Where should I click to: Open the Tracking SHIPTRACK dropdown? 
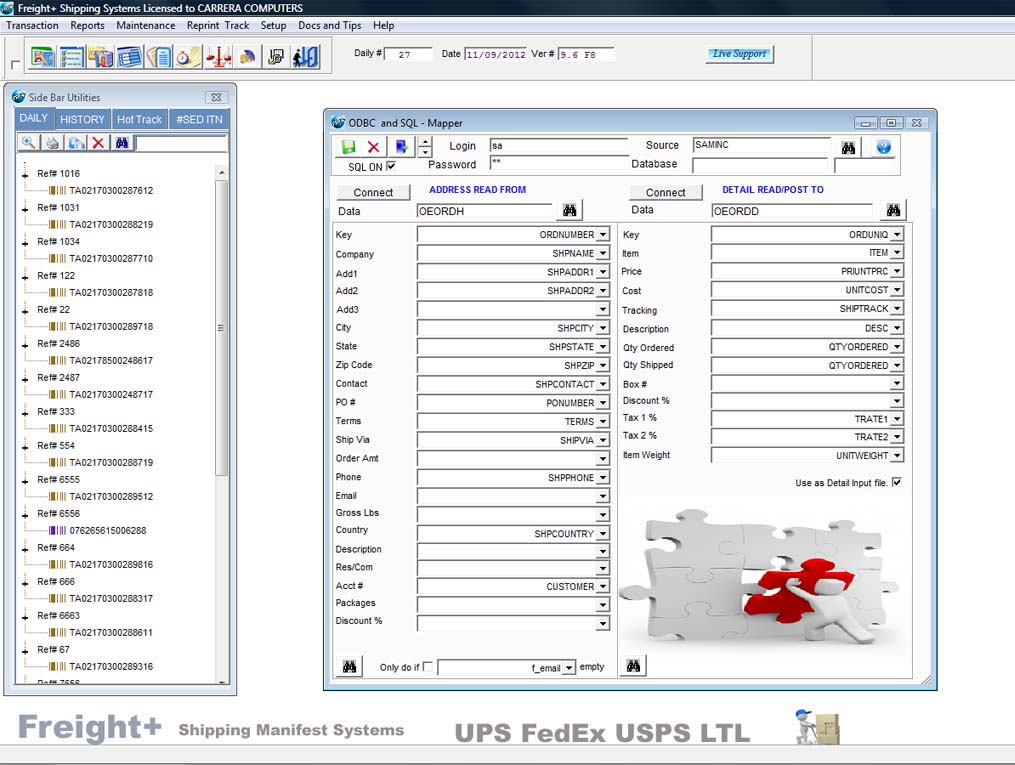[897, 309]
